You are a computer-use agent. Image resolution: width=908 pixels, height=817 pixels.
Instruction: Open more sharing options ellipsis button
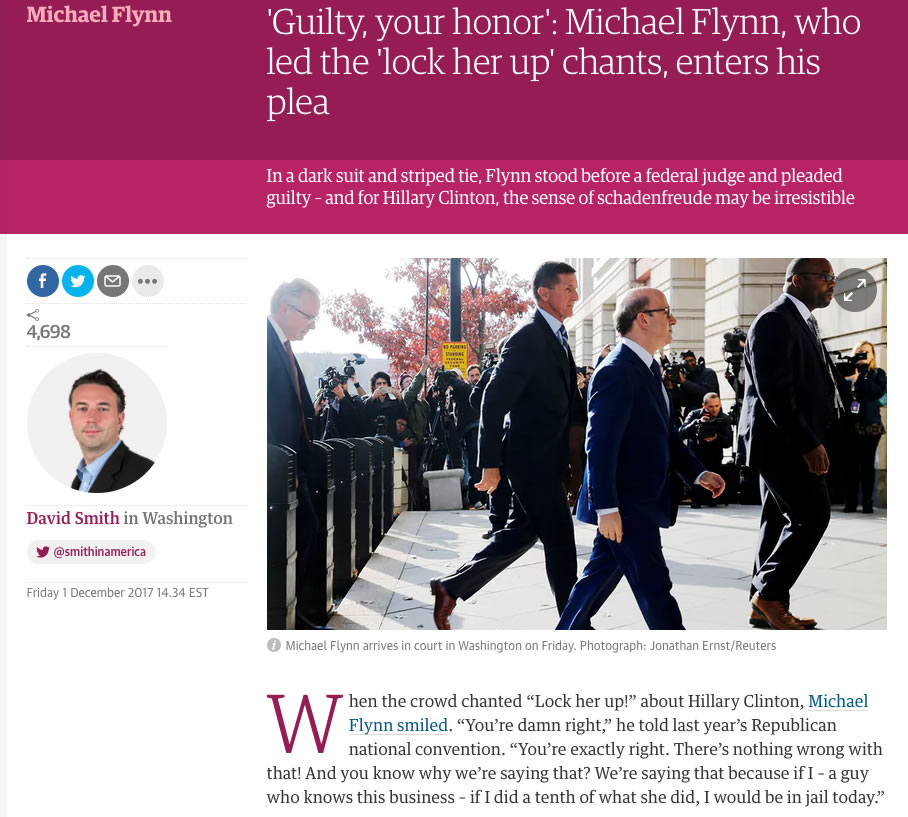pyautogui.click(x=148, y=281)
